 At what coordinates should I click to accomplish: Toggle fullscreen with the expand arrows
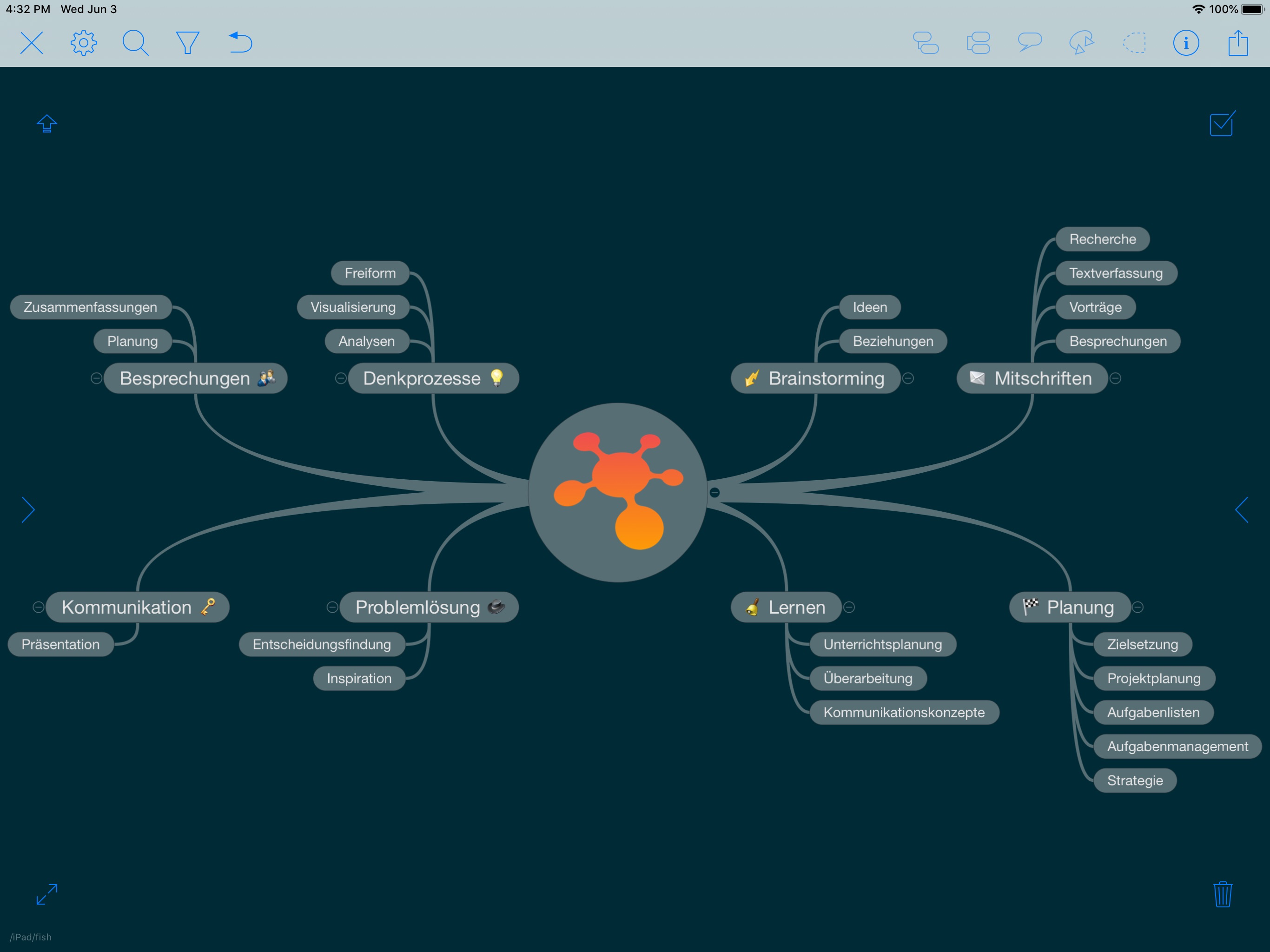(x=46, y=894)
